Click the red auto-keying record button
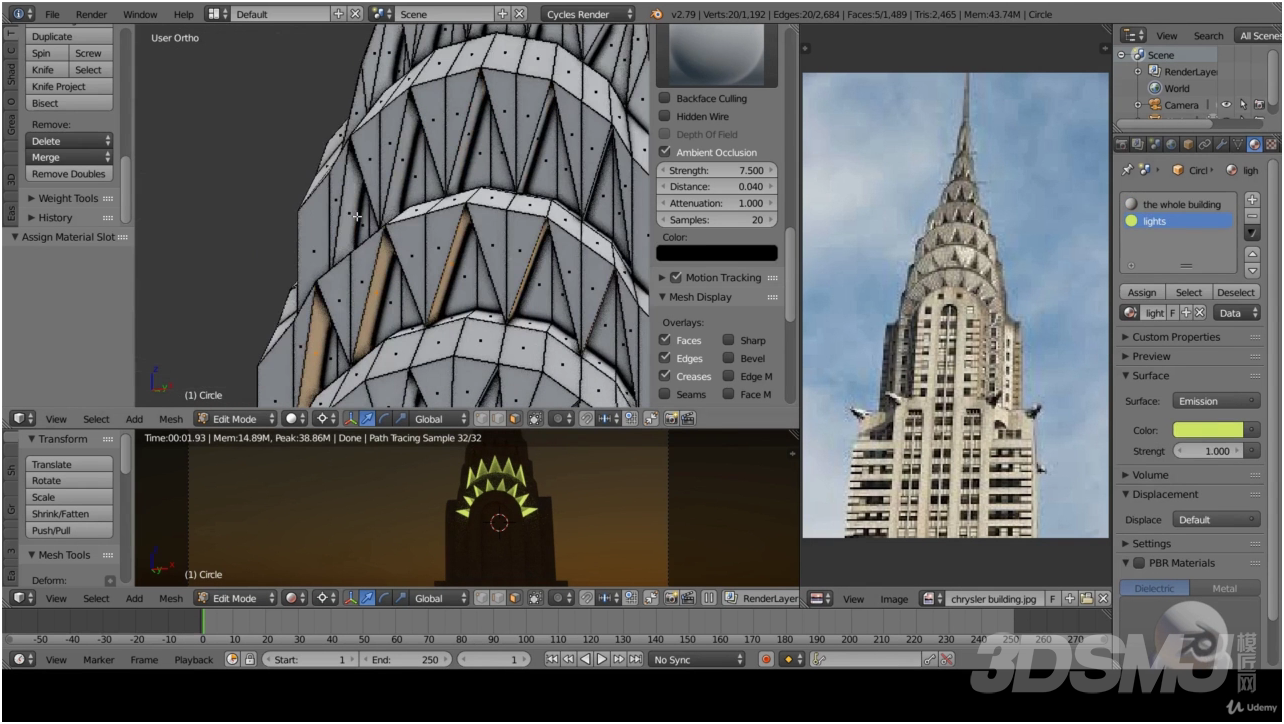Screen dimensions: 1284x724 point(766,659)
